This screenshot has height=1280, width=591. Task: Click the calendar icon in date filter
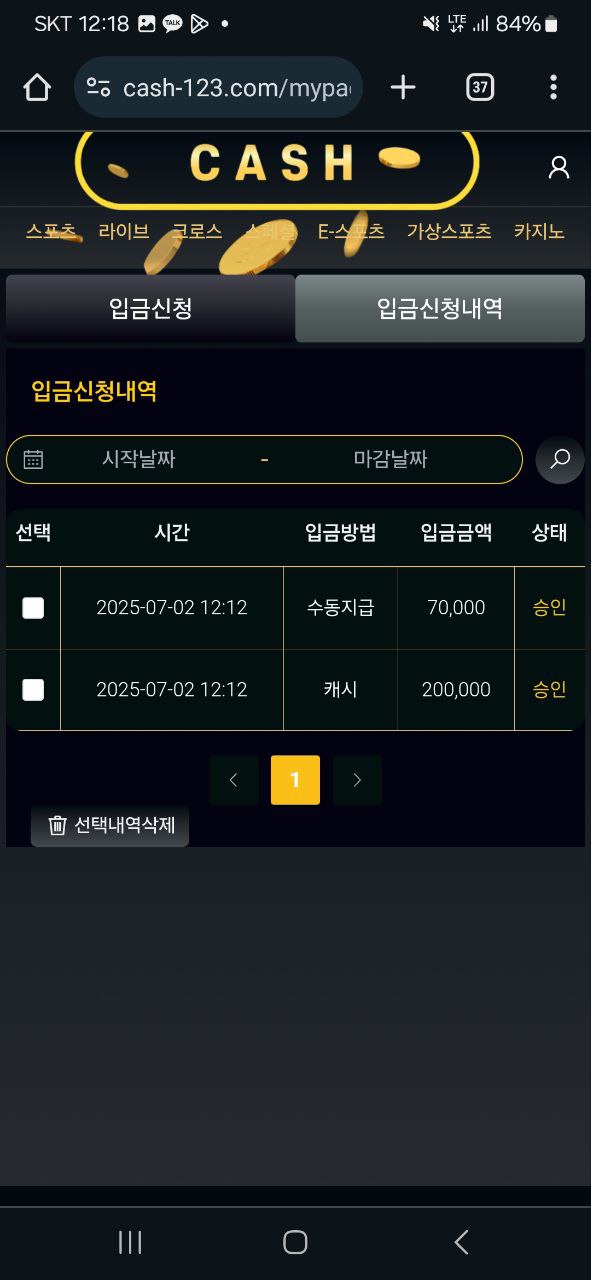tap(33, 459)
